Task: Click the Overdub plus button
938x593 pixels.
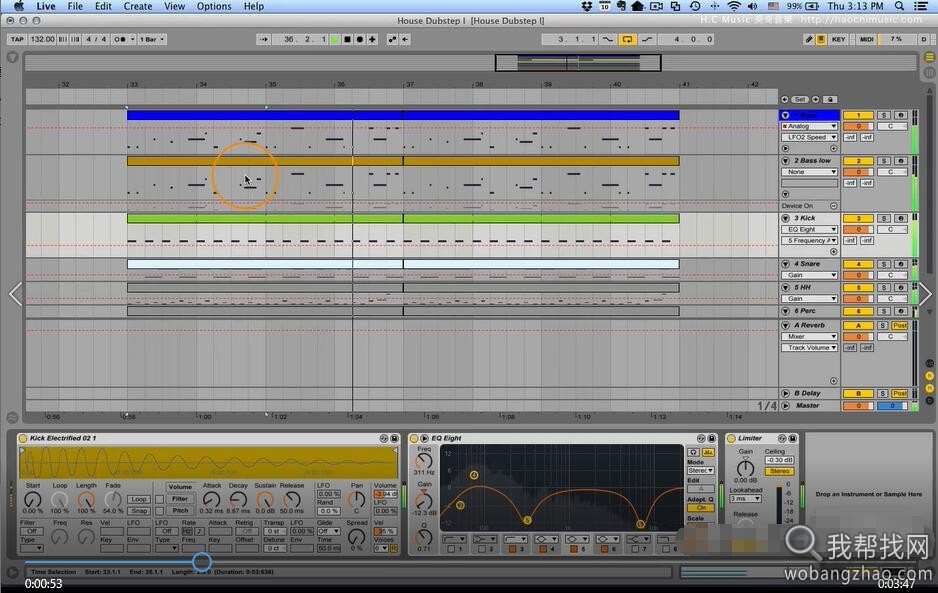Action: pyautogui.click(x=373, y=39)
